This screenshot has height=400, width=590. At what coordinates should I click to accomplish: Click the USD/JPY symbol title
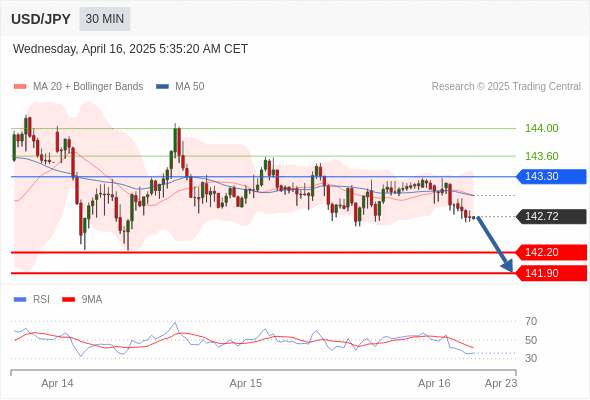(41, 19)
